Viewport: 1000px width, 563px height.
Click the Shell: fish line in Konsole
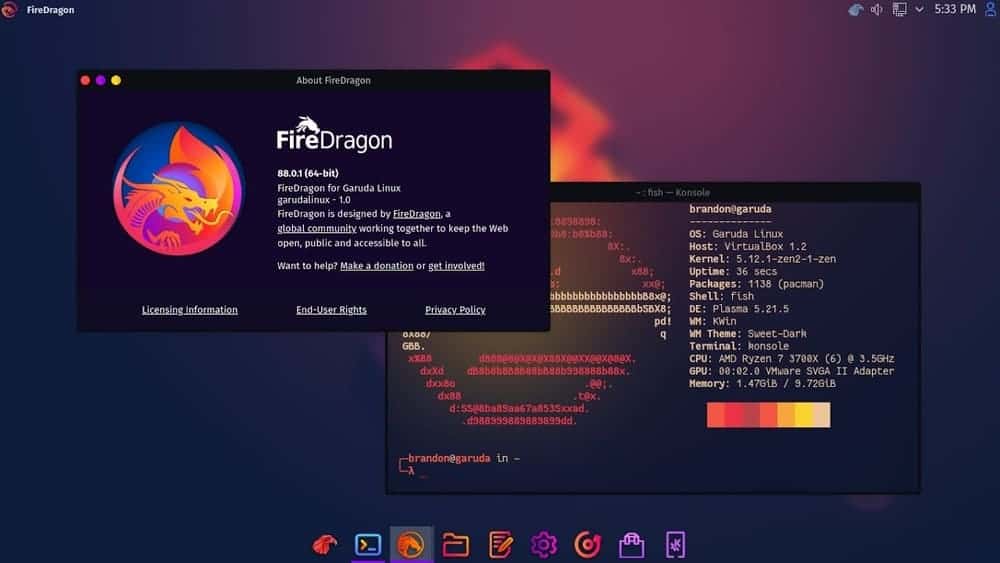(x=721, y=296)
